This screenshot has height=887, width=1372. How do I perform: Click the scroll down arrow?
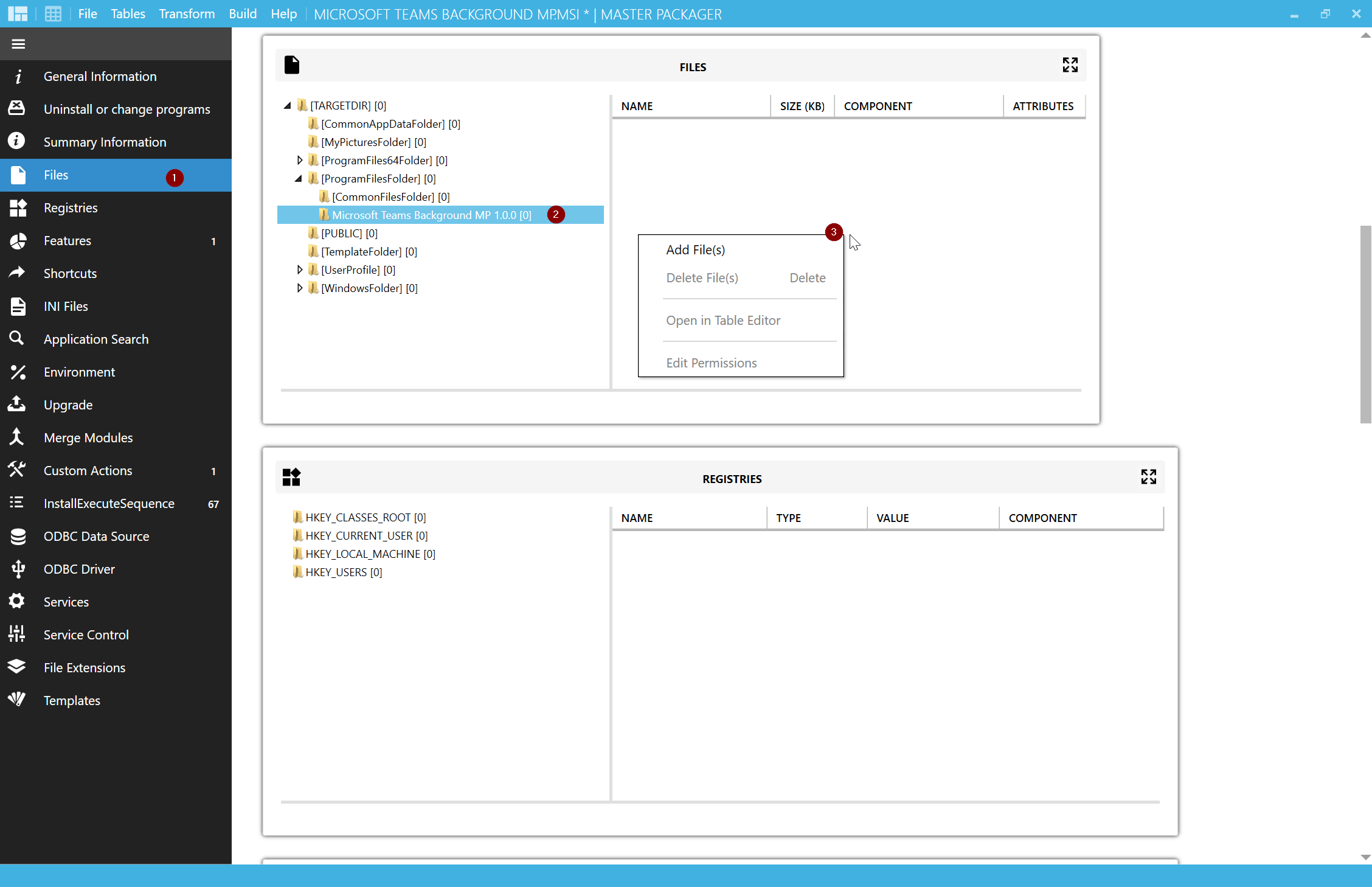1365,857
